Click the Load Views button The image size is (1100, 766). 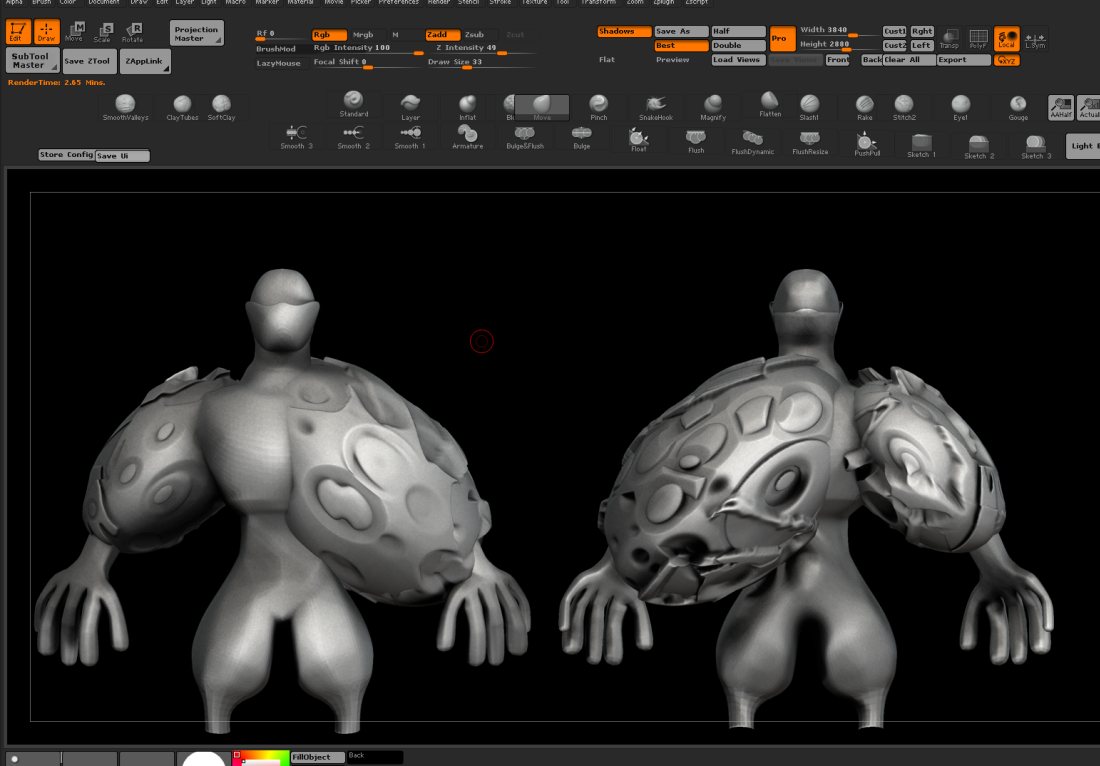point(738,60)
